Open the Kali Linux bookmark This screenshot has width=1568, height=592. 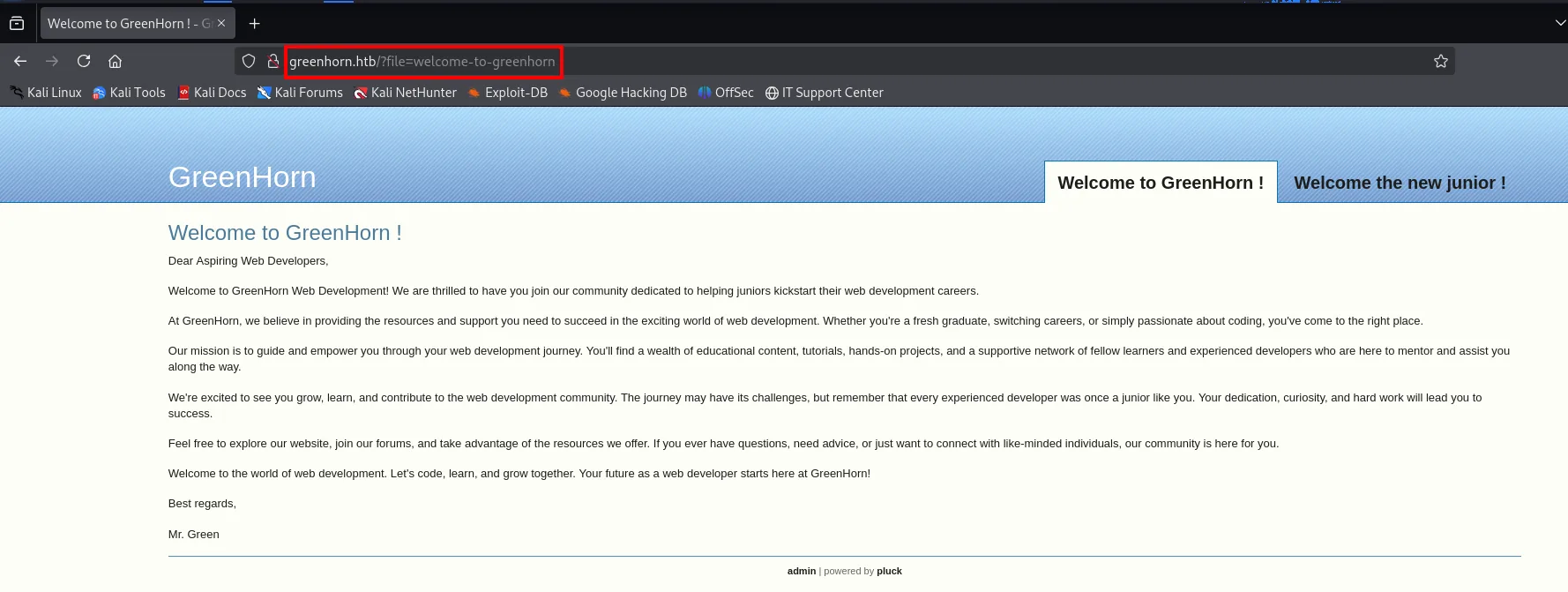click(x=46, y=93)
